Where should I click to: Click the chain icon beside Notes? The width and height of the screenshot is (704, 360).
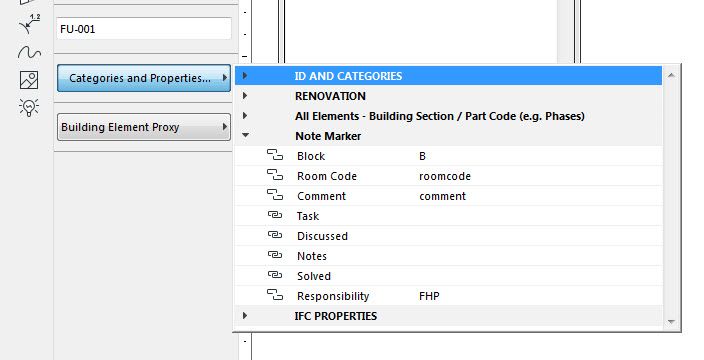tap(275, 255)
